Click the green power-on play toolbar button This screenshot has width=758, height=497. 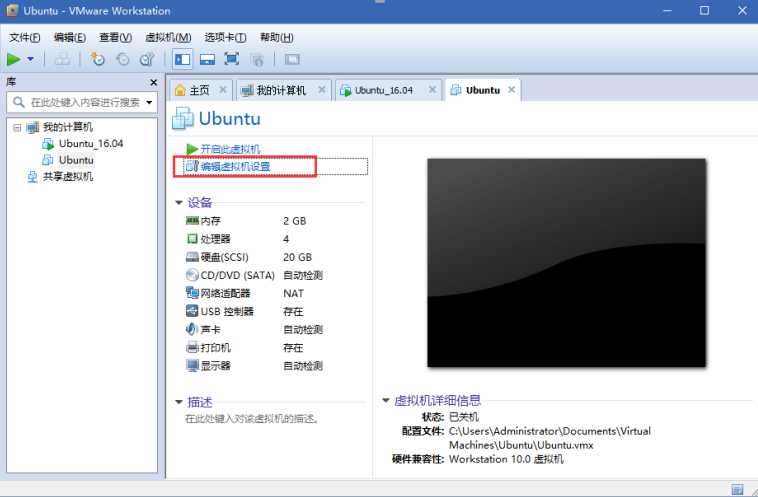click(14, 59)
